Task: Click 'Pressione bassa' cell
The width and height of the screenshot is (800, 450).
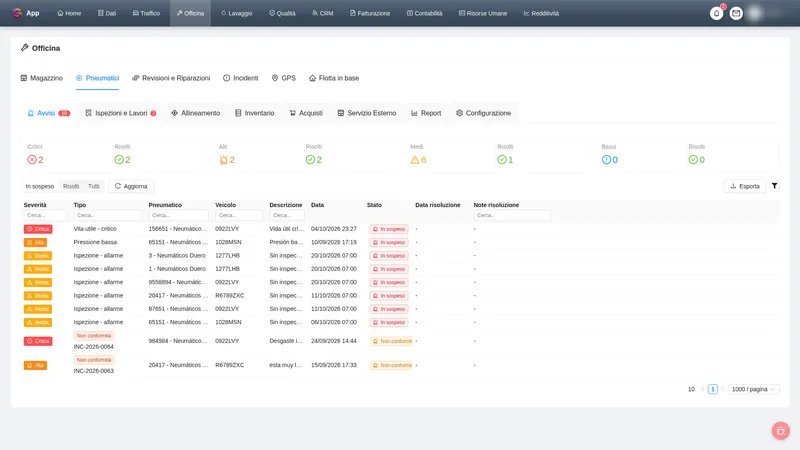Action: pos(95,242)
